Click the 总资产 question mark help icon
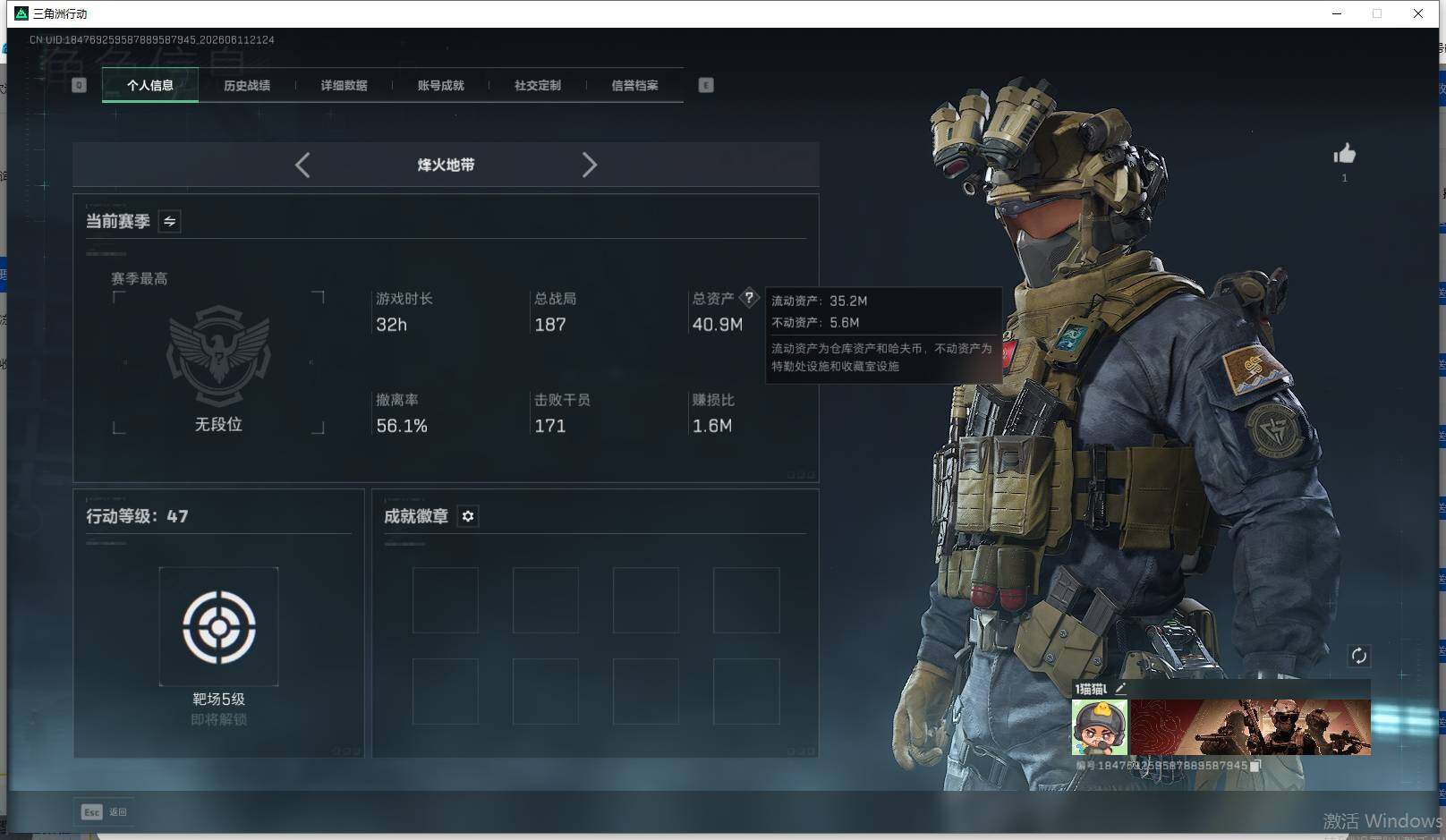1446x840 pixels. click(x=749, y=298)
